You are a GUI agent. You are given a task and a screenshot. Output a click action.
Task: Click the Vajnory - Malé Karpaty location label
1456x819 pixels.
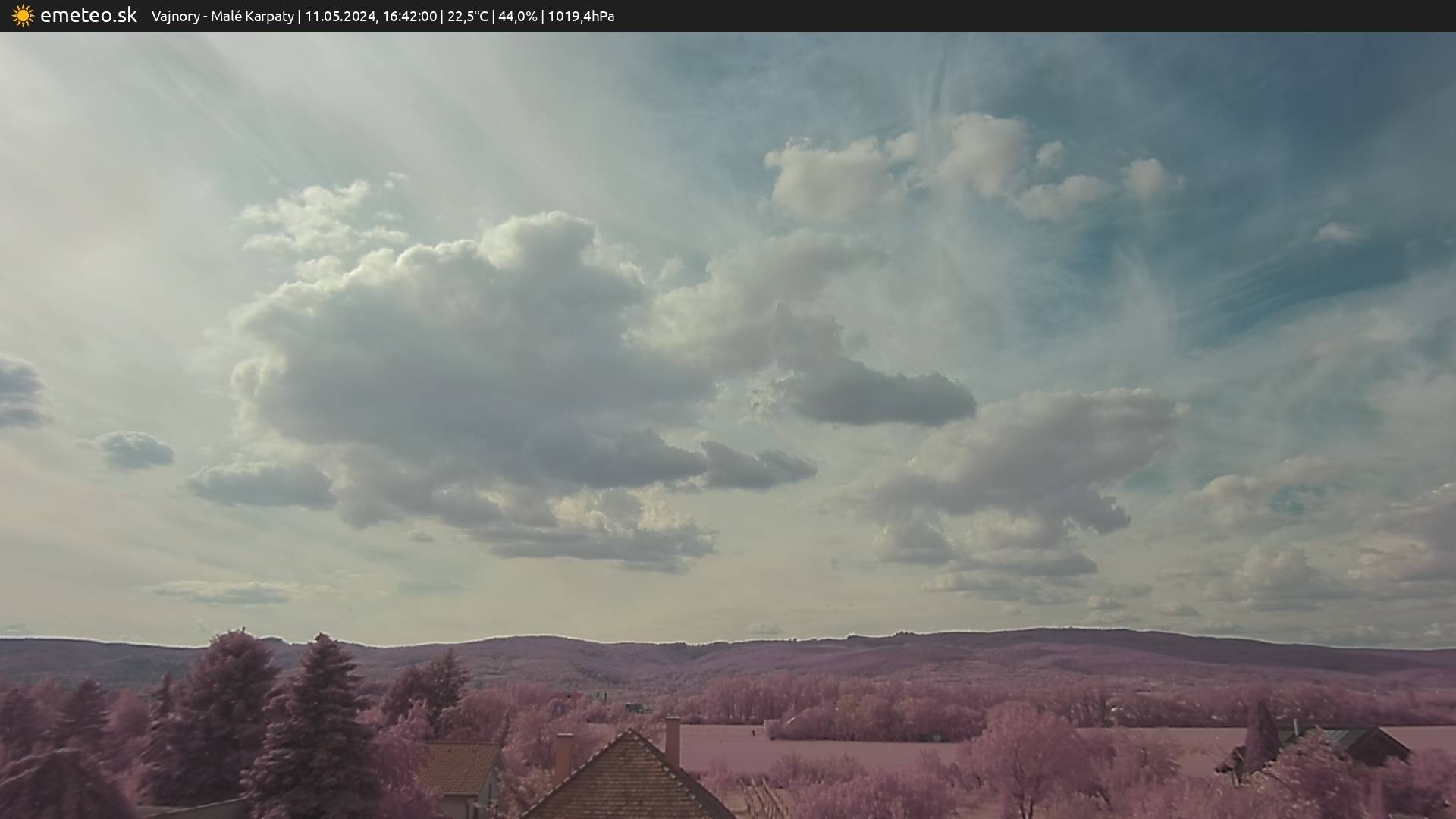click(x=222, y=16)
